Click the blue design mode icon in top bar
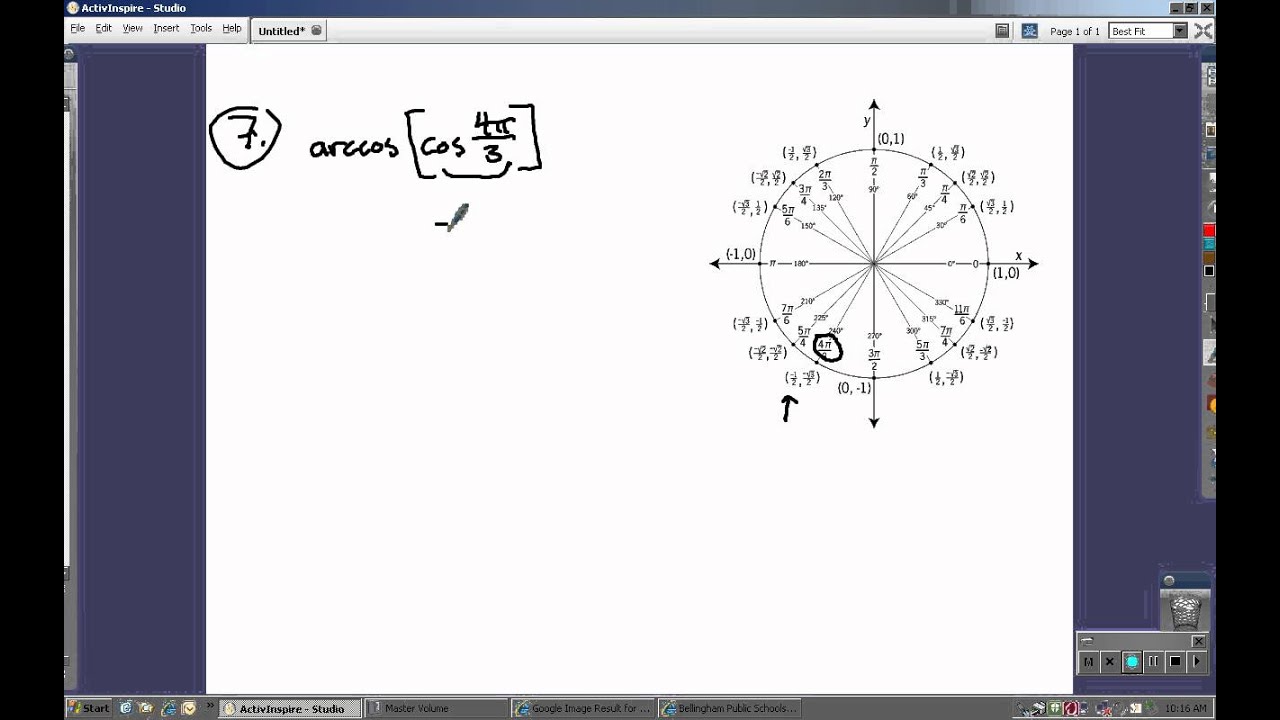Image resolution: width=1280 pixels, height=720 pixels. point(1030,31)
